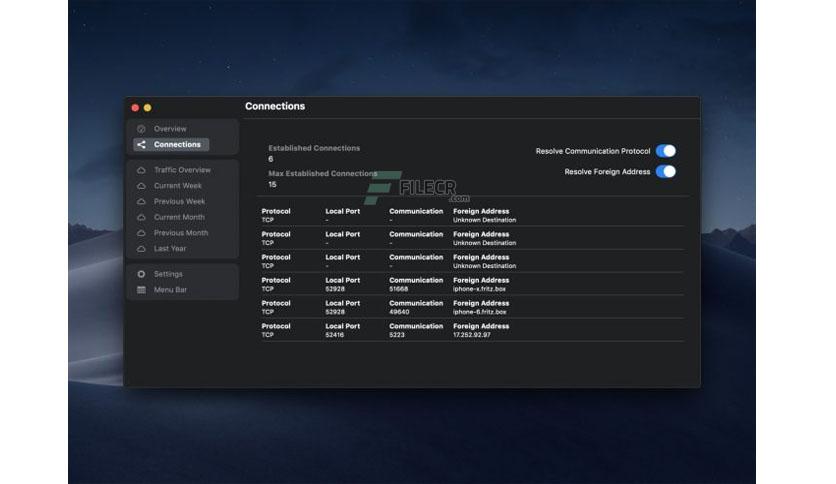Toggle Resolve Communication Protocol switch
Viewport: 836px width, 484px height.
[x=665, y=151]
